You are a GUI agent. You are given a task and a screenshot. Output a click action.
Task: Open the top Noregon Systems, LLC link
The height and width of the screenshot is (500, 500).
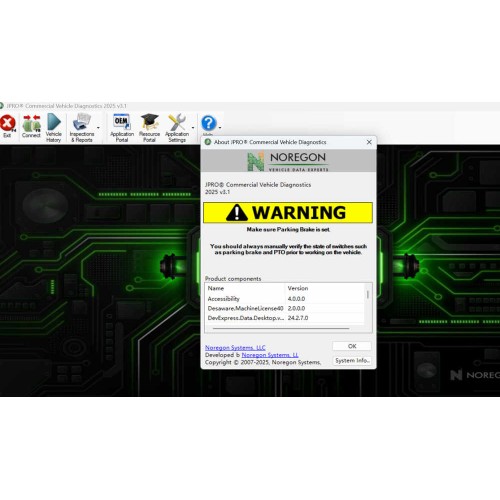coord(235,348)
